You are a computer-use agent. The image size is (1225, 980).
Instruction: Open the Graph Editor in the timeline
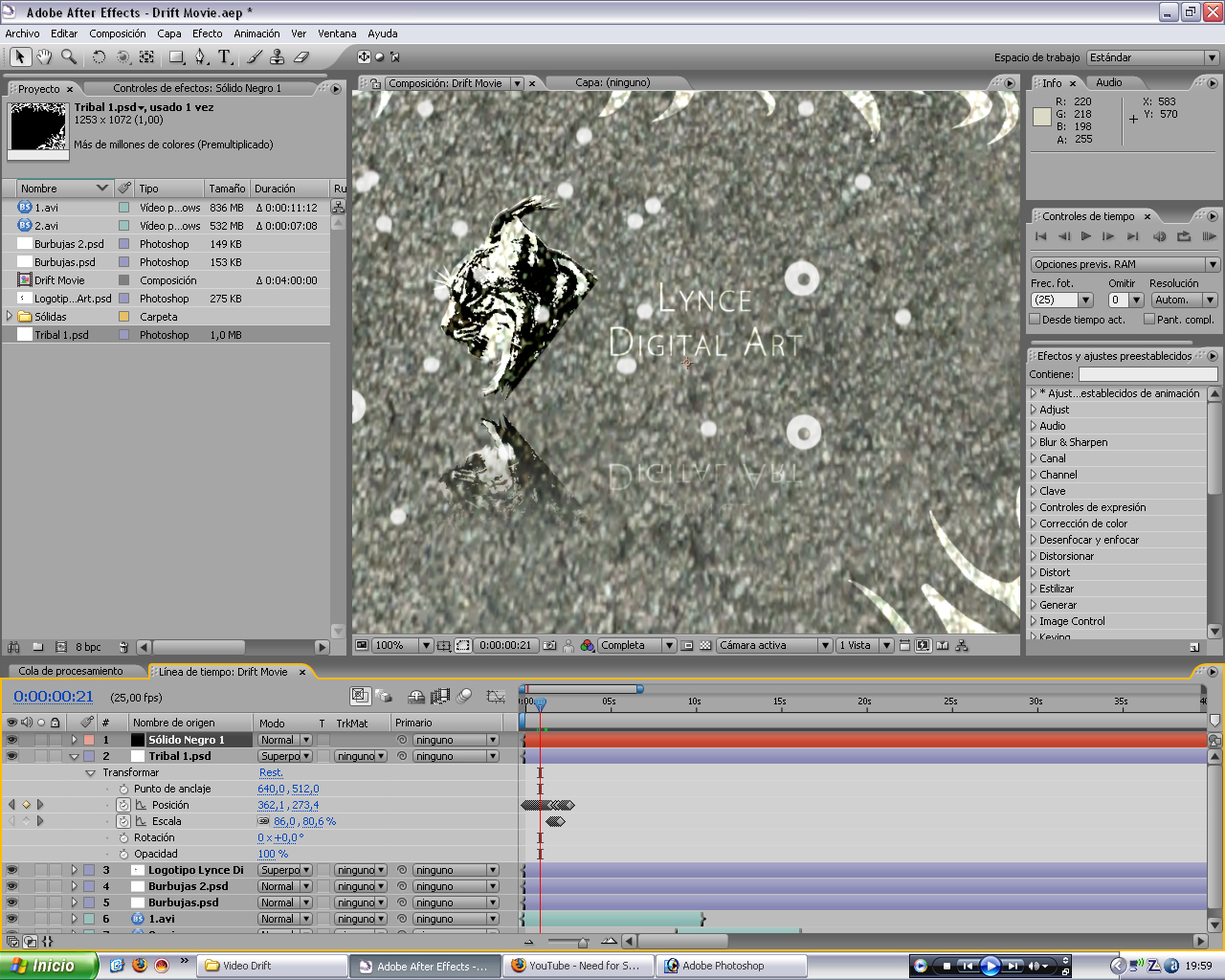[495, 697]
